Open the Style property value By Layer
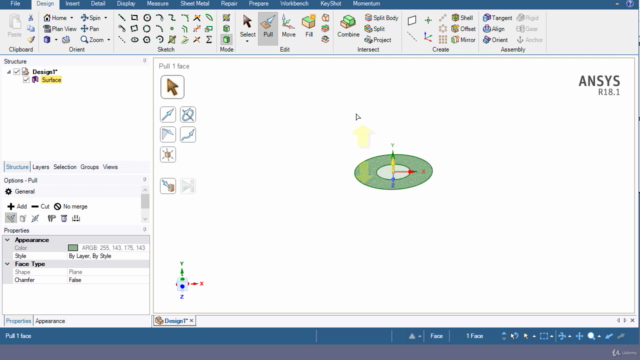This screenshot has width=640, height=360. (x=108, y=256)
